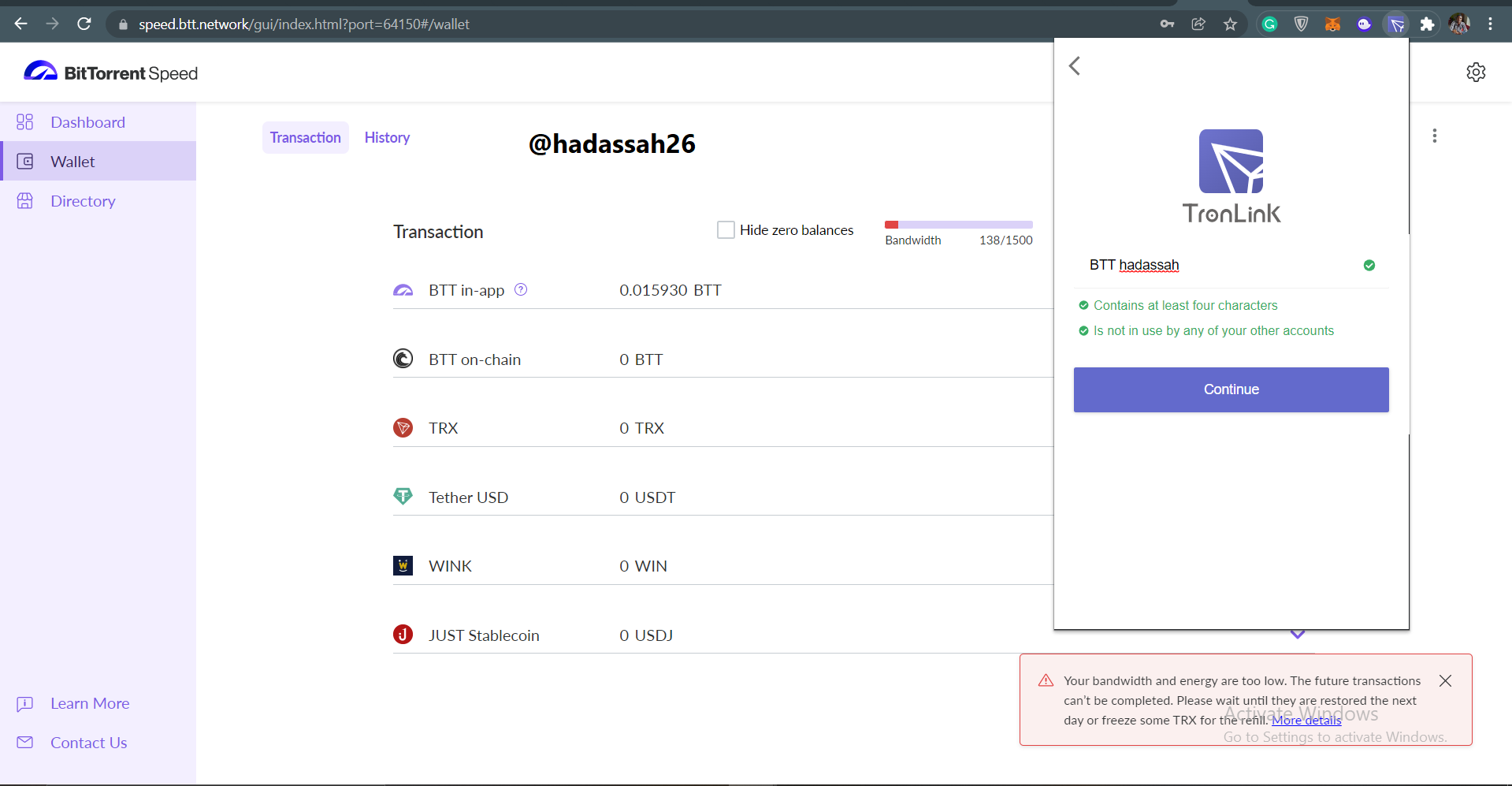This screenshot has height=786, width=1512.
Task: Click the browser forward arrow
Action: [x=53, y=24]
